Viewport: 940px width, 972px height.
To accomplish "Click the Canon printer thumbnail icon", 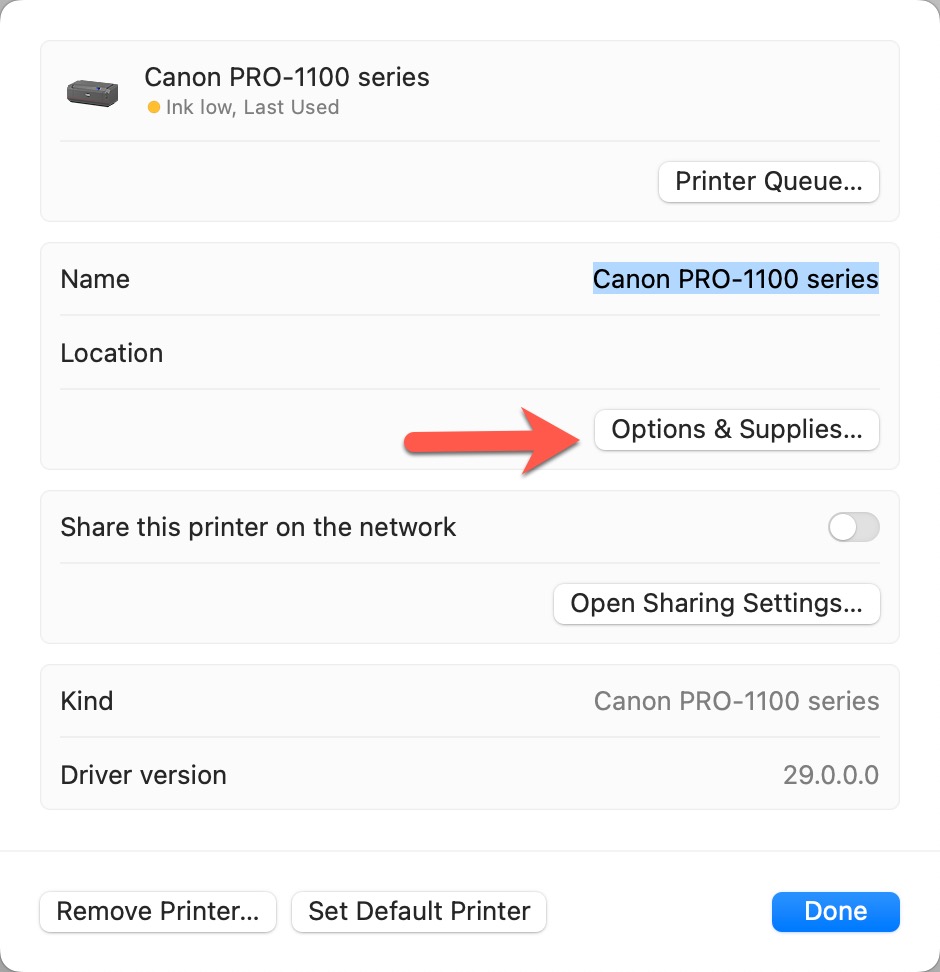I will coord(92,92).
